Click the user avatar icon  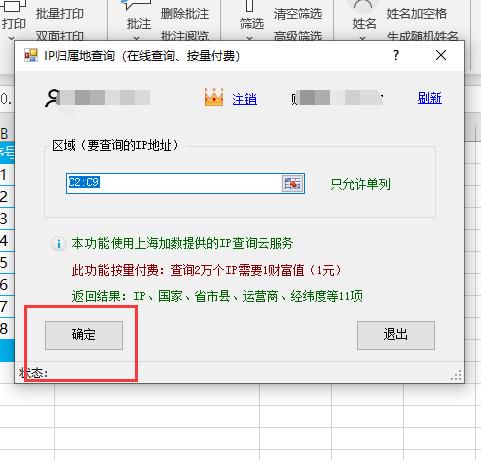pos(53,99)
